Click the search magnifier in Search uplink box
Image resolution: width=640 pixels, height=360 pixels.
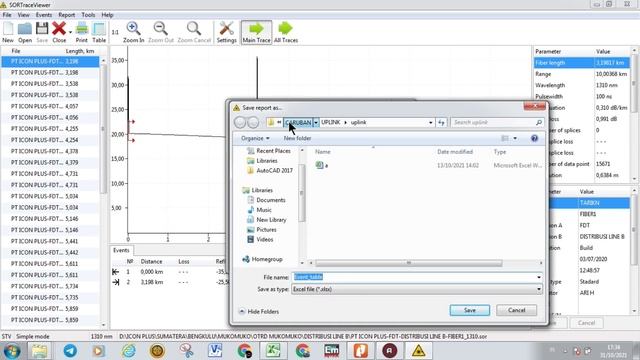click(x=539, y=122)
